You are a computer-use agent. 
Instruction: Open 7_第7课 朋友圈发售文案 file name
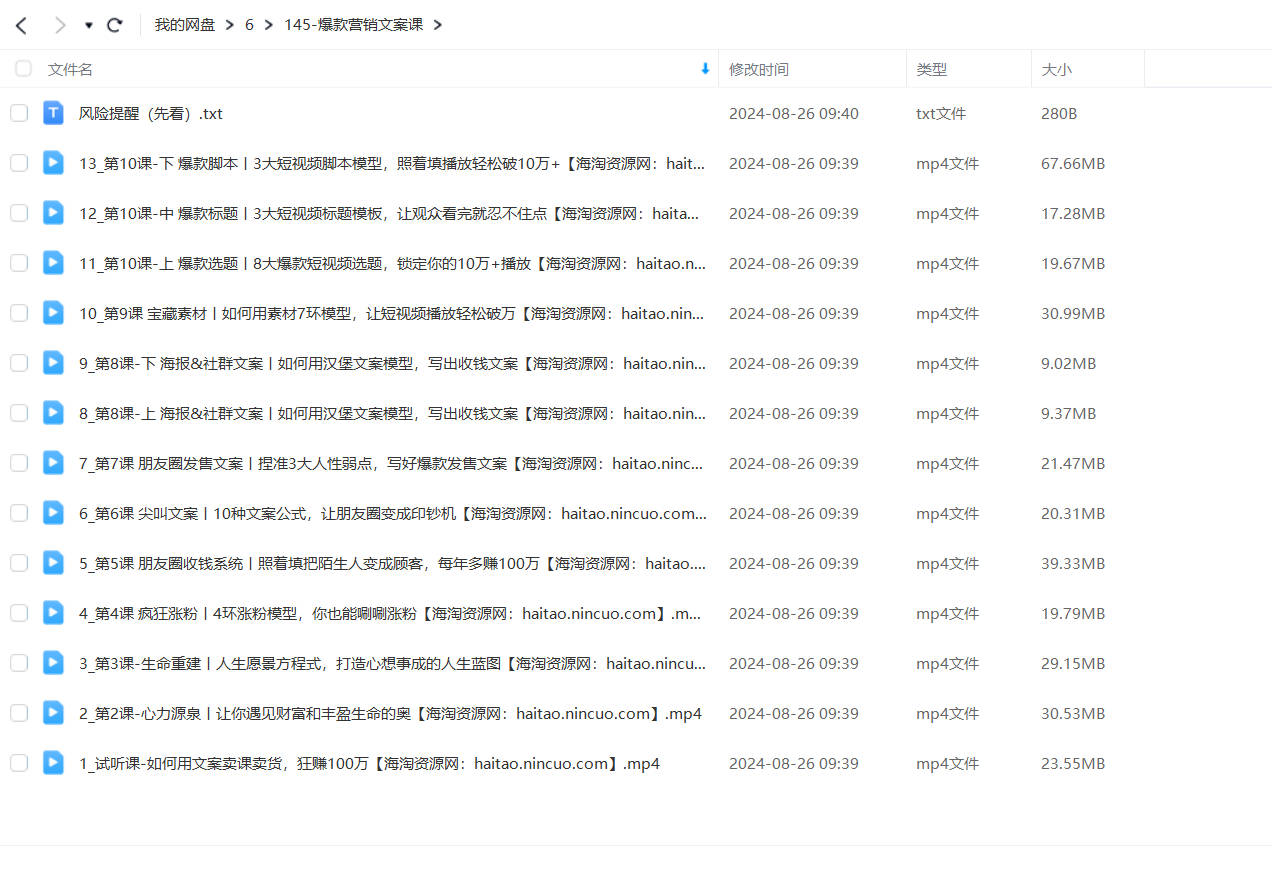(391, 463)
